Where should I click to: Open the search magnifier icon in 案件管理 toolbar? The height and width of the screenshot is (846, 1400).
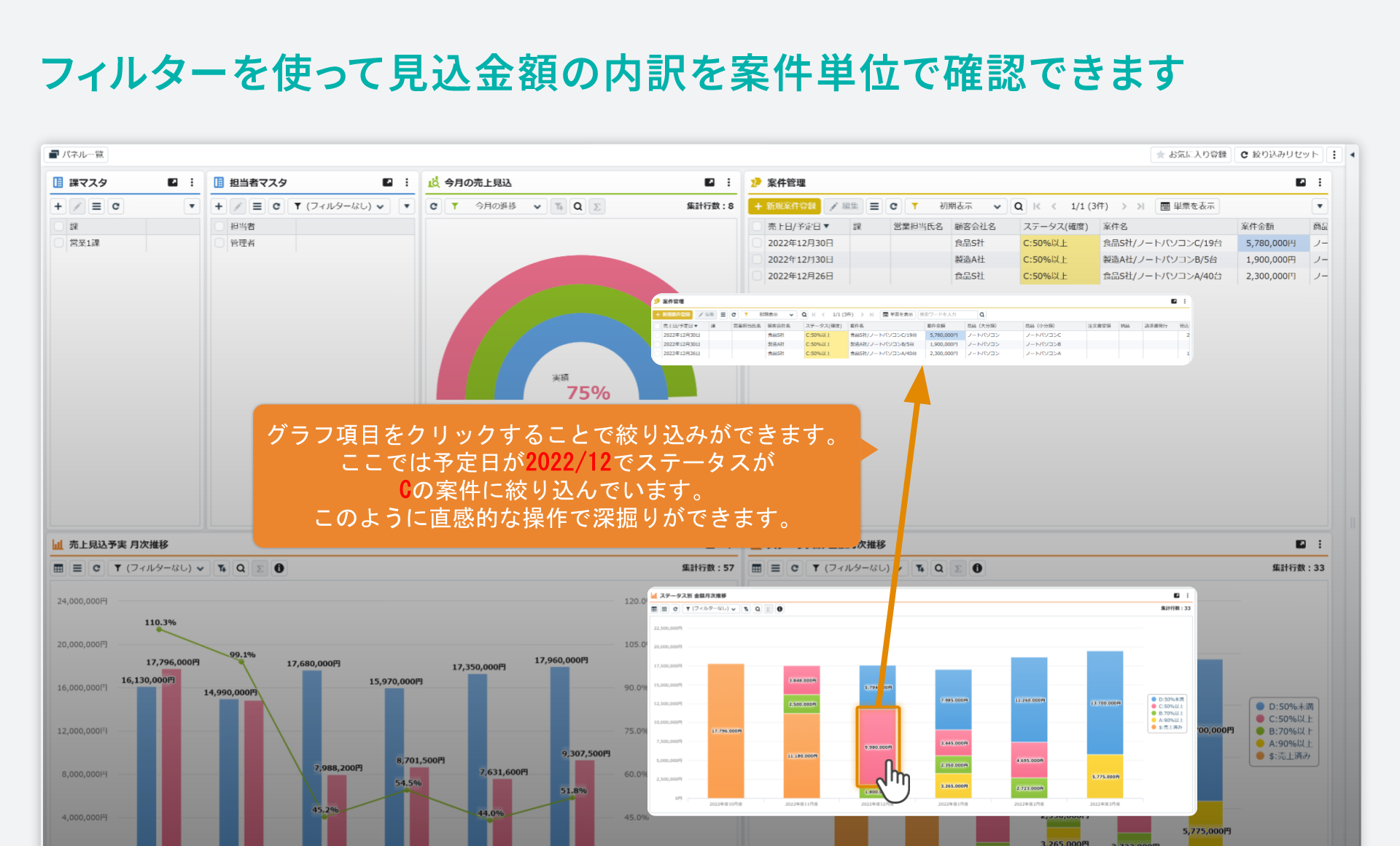pos(1018,206)
